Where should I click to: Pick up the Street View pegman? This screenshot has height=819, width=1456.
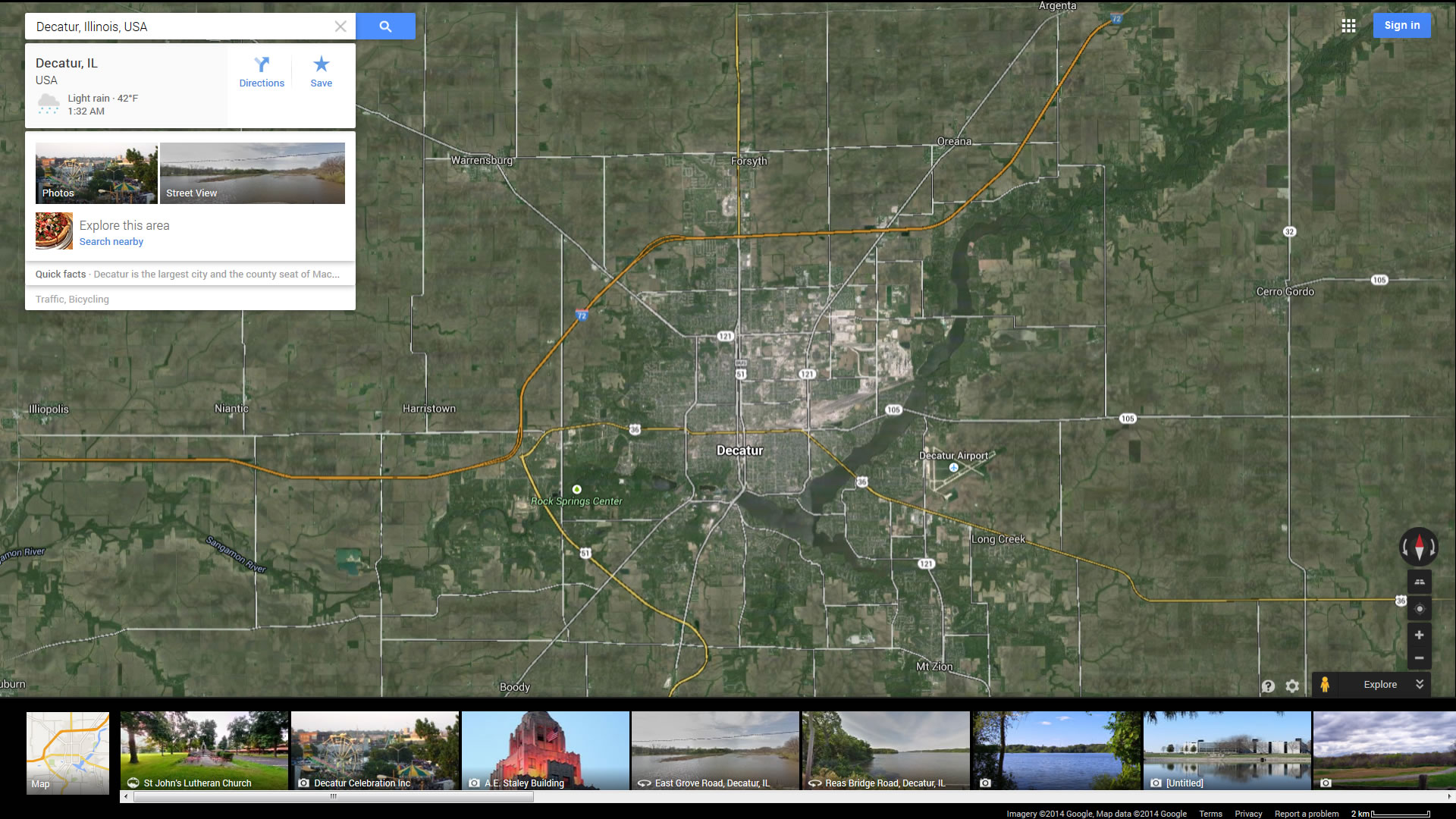pos(1325,684)
